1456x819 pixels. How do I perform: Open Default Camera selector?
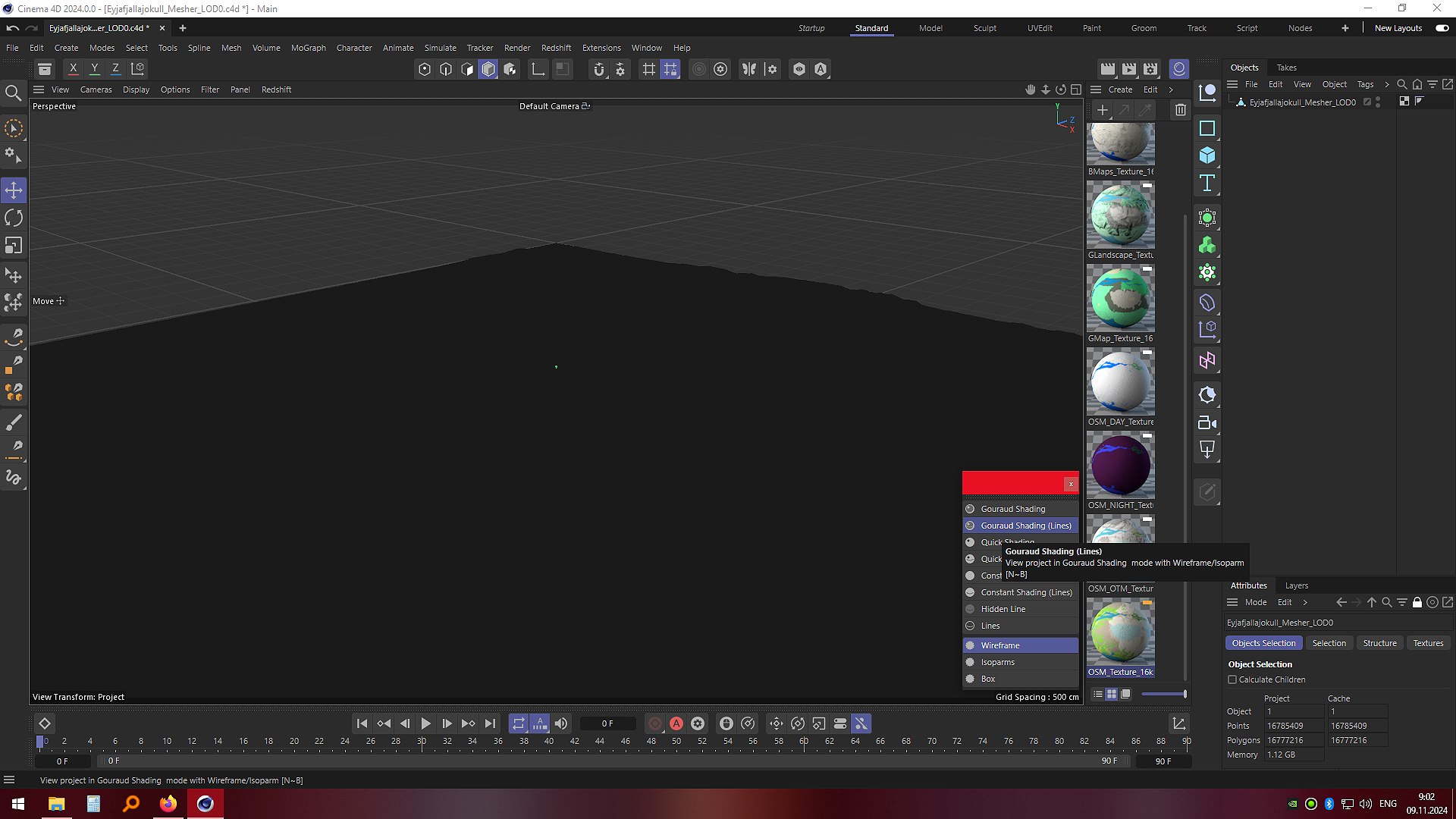pos(554,106)
